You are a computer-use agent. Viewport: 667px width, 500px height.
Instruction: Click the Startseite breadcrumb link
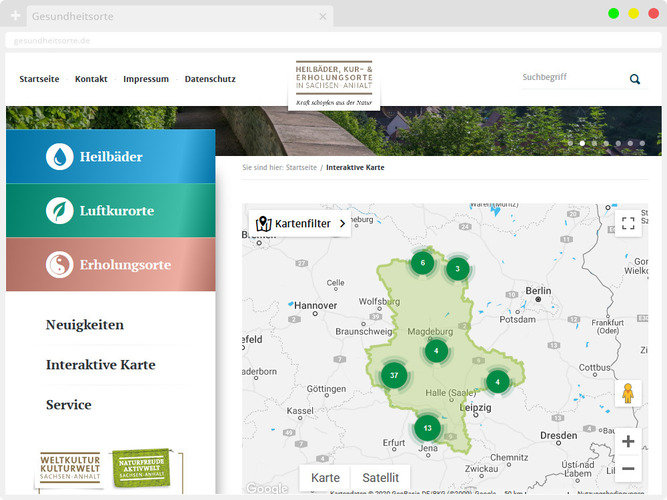301,168
